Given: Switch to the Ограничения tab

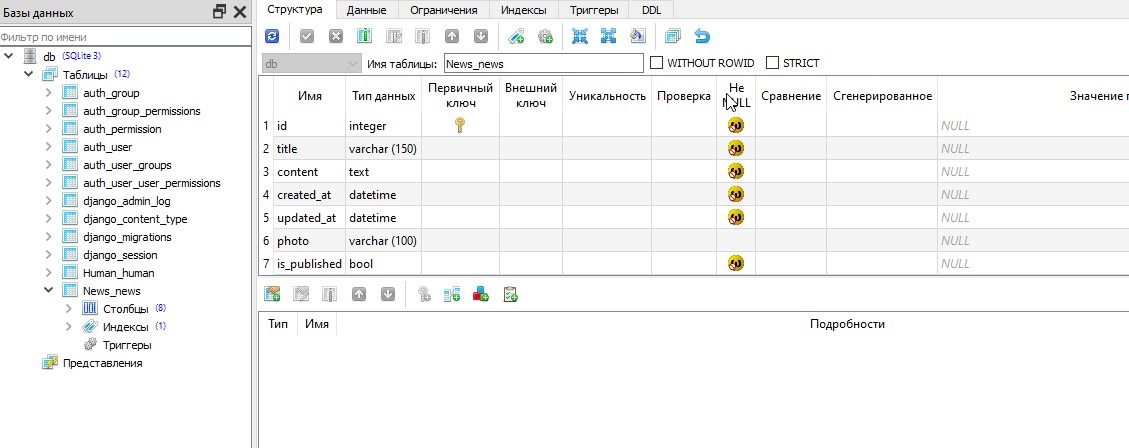Looking at the screenshot, I should pos(444,10).
